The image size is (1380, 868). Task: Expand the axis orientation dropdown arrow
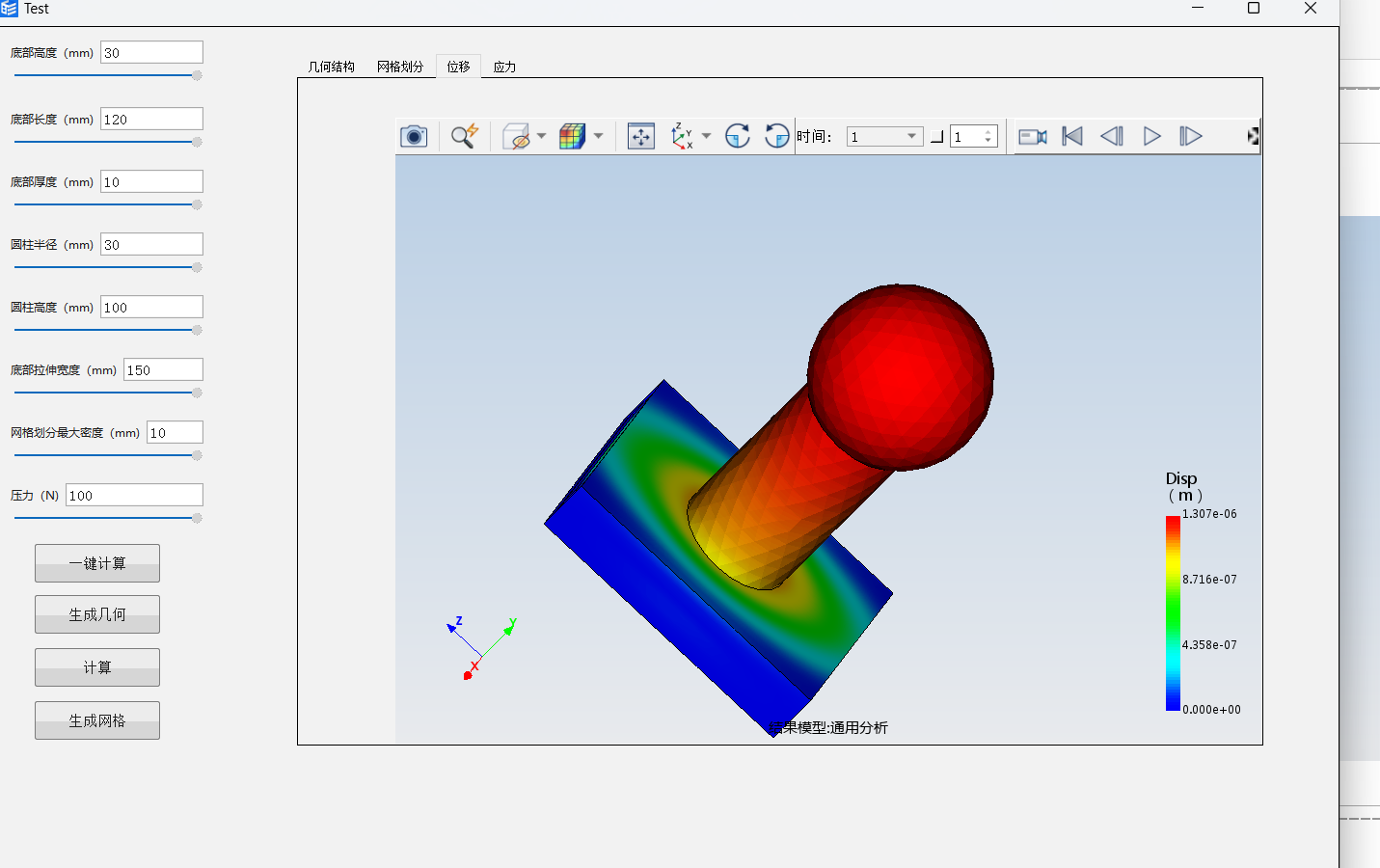point(707,136)
